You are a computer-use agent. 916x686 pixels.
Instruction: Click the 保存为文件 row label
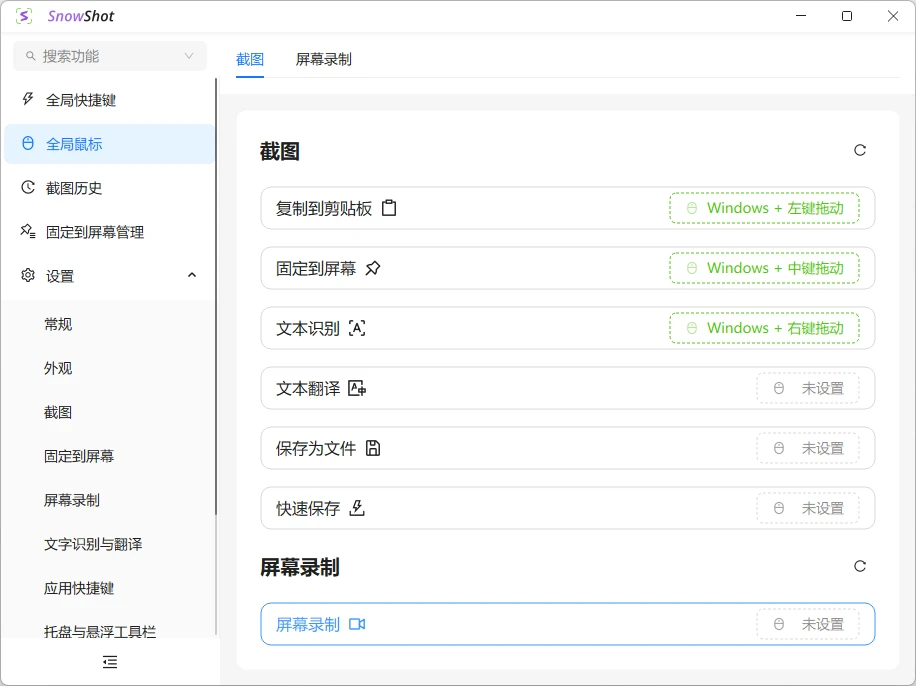316,449
